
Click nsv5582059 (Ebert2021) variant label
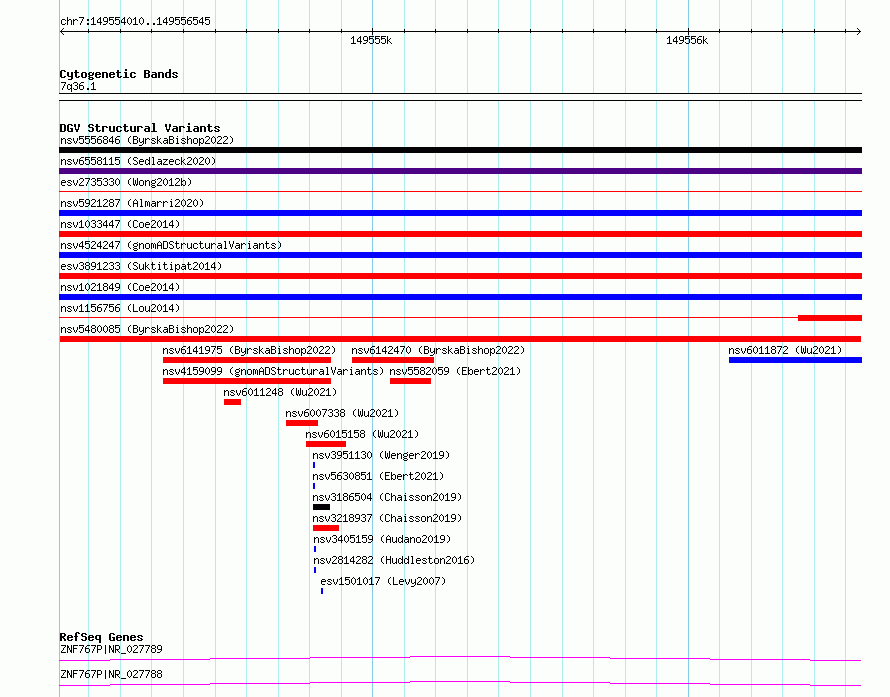coord(455,371)
